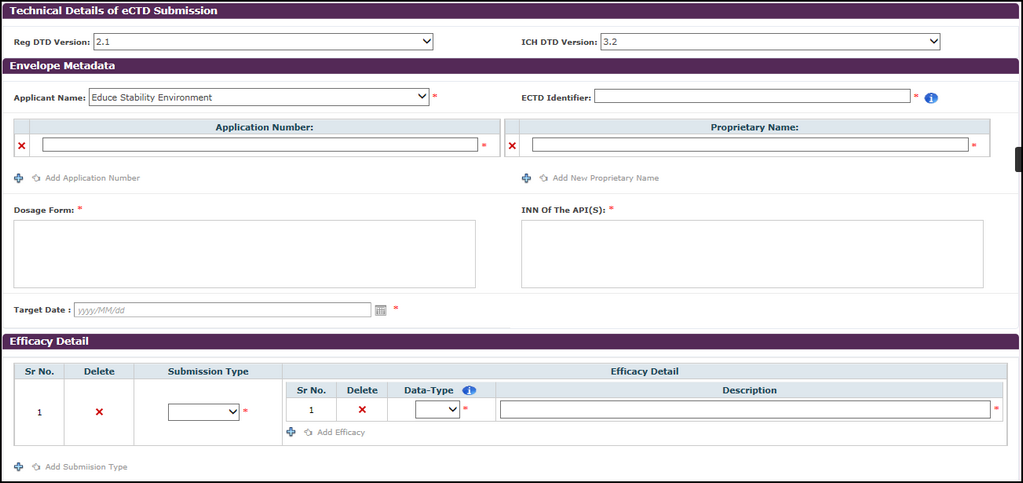The width and height of the screenshot is (1023, 483).
Task: Open the Submission Type dropdown
Action: [204, 412]
